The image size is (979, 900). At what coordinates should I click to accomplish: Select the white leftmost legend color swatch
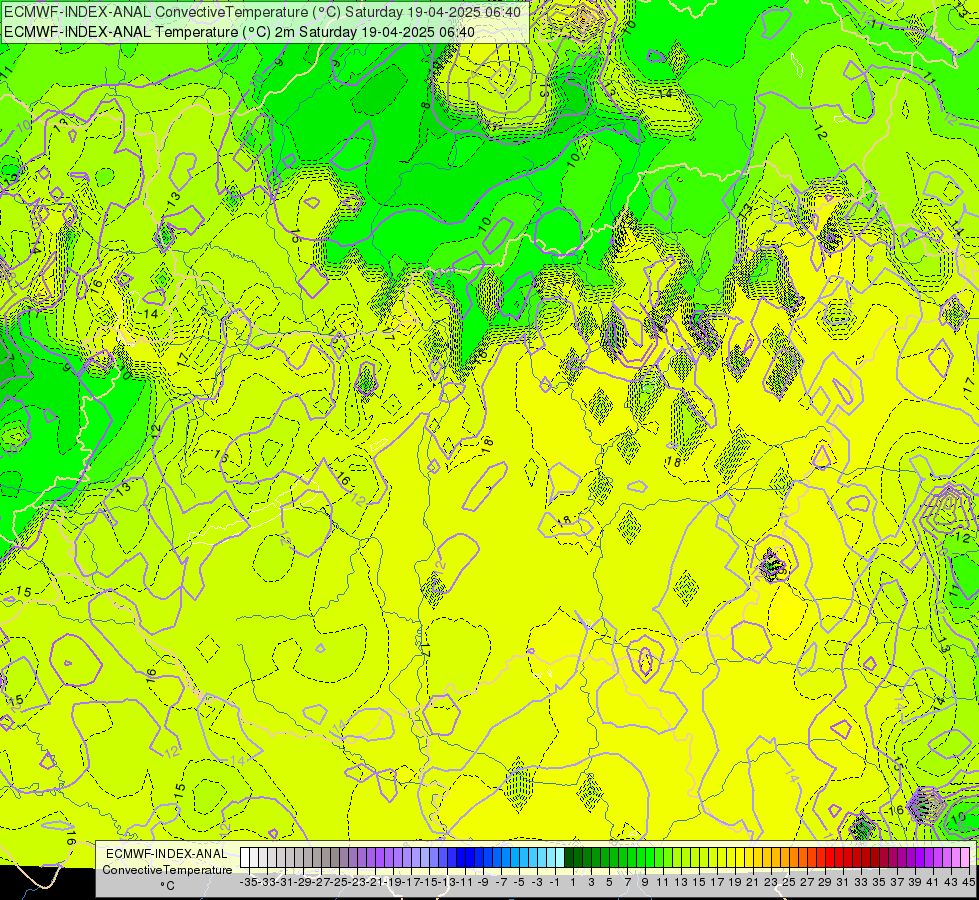pos(245,857)
